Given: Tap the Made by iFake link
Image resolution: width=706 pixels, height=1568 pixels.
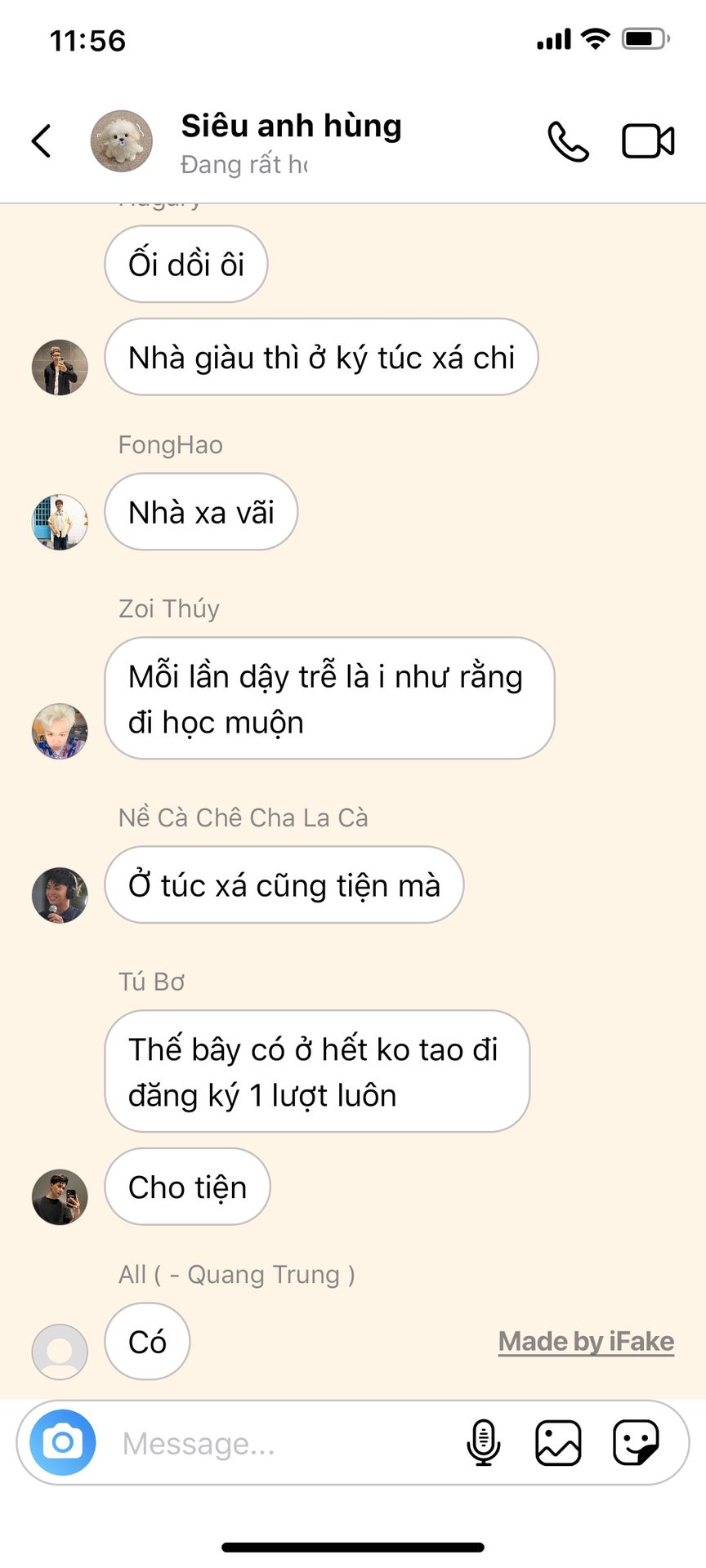Looking at the screenshot, I should point(586,1342).
